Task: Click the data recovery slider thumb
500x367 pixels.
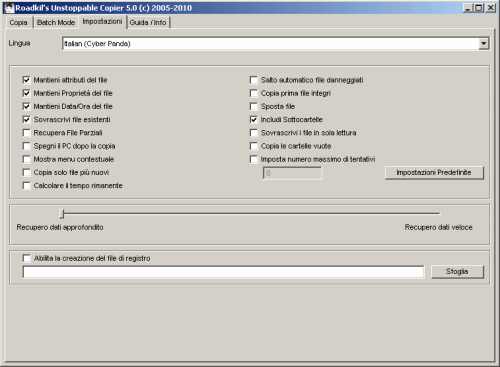Action: pyautogui.click(x=62, y=214)
